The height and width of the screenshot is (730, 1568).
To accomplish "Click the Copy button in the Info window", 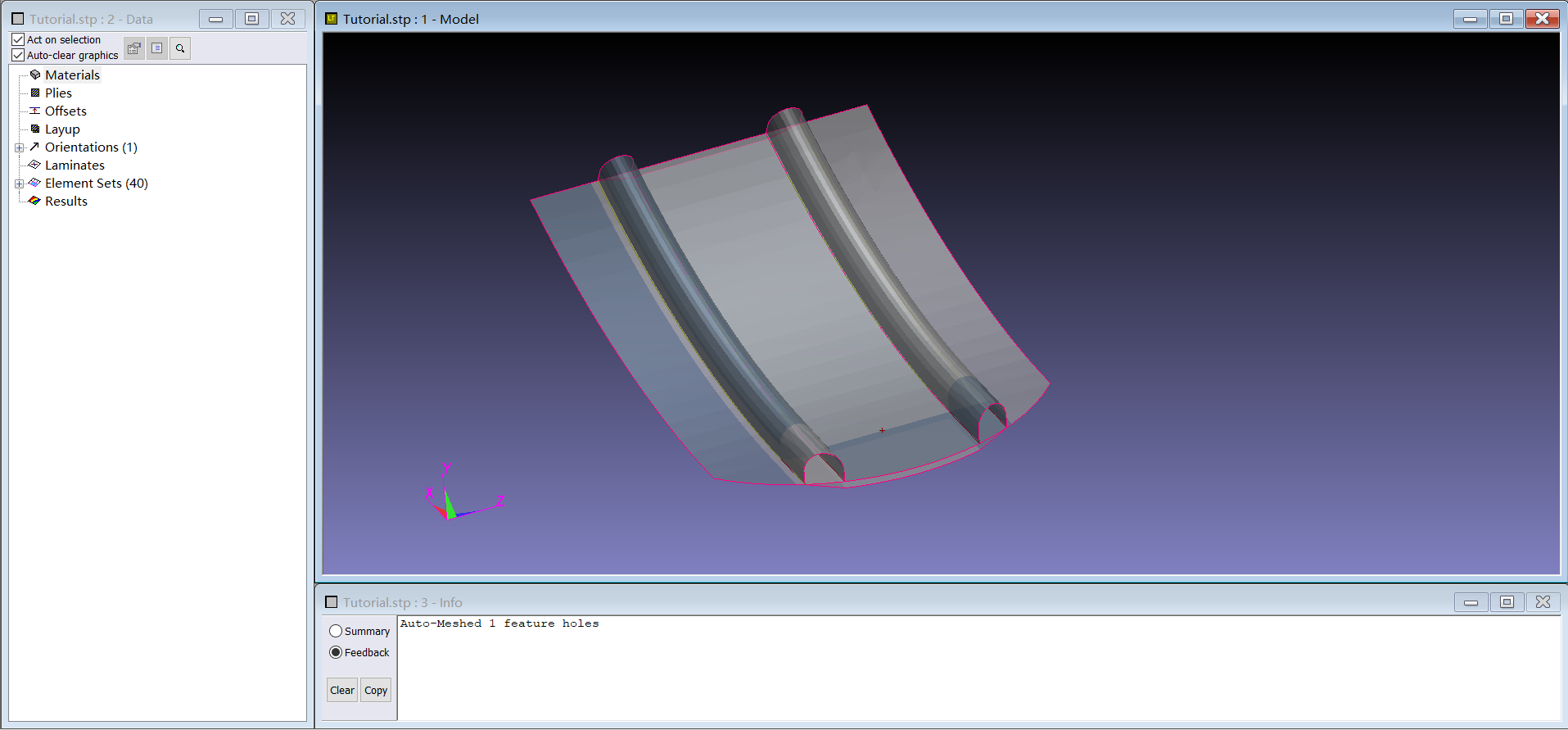I will pos(376,690).
